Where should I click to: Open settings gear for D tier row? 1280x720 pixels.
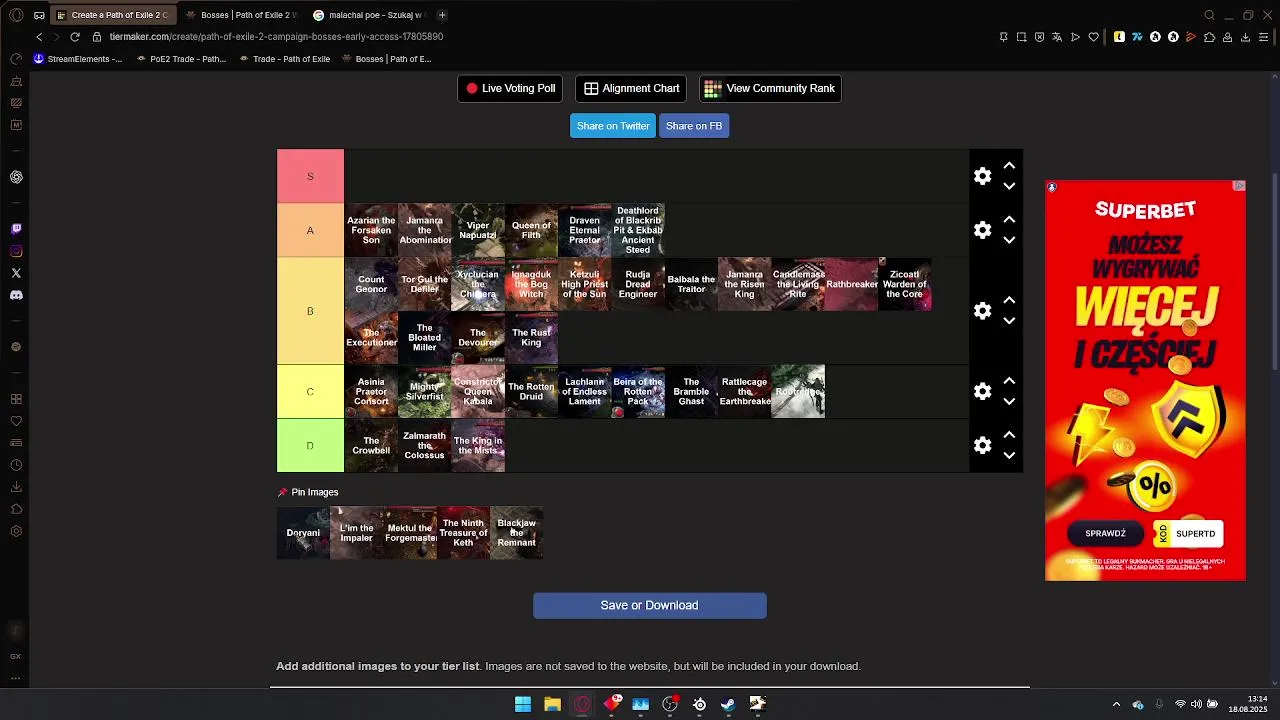[982, 445]
